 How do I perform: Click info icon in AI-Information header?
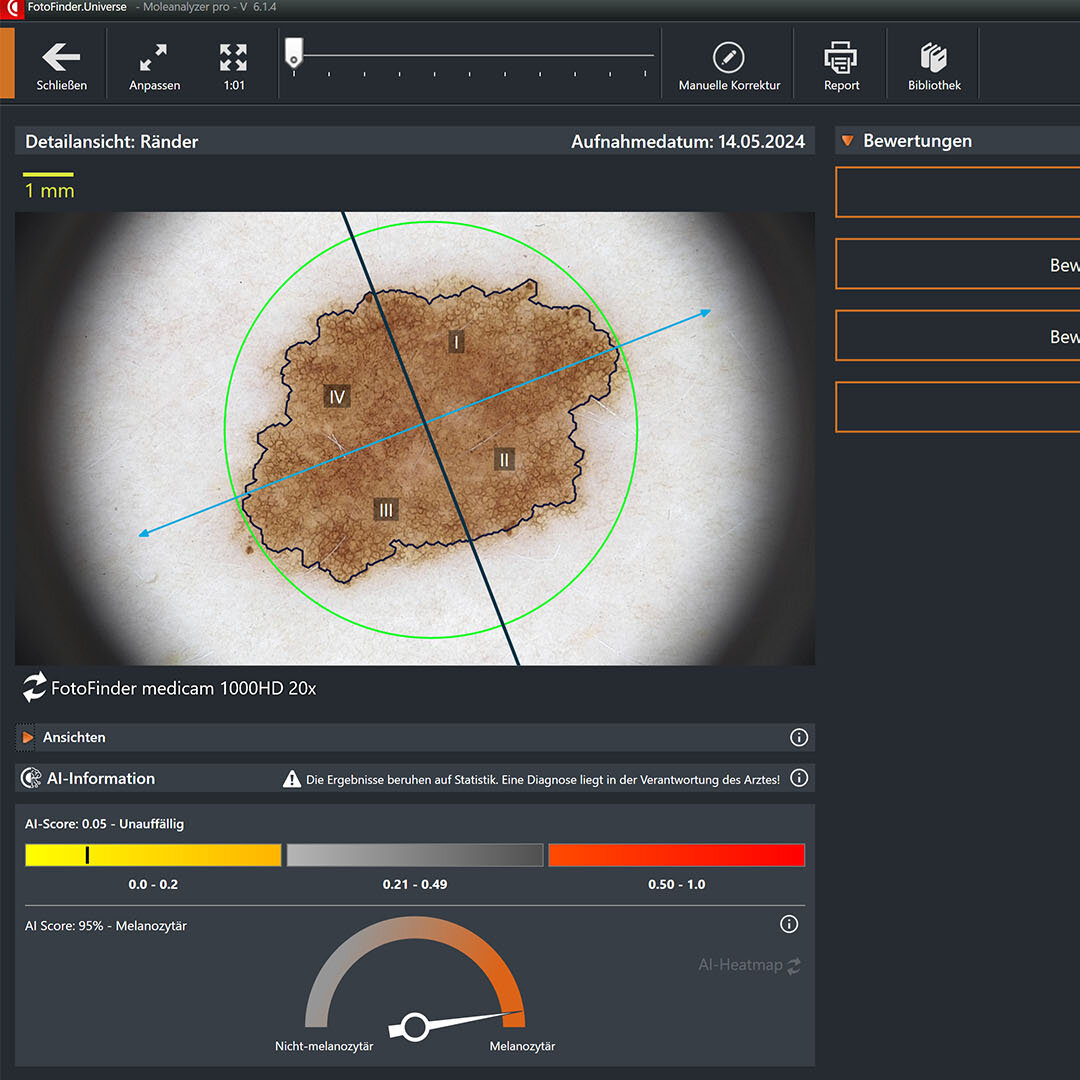(799, 778)
